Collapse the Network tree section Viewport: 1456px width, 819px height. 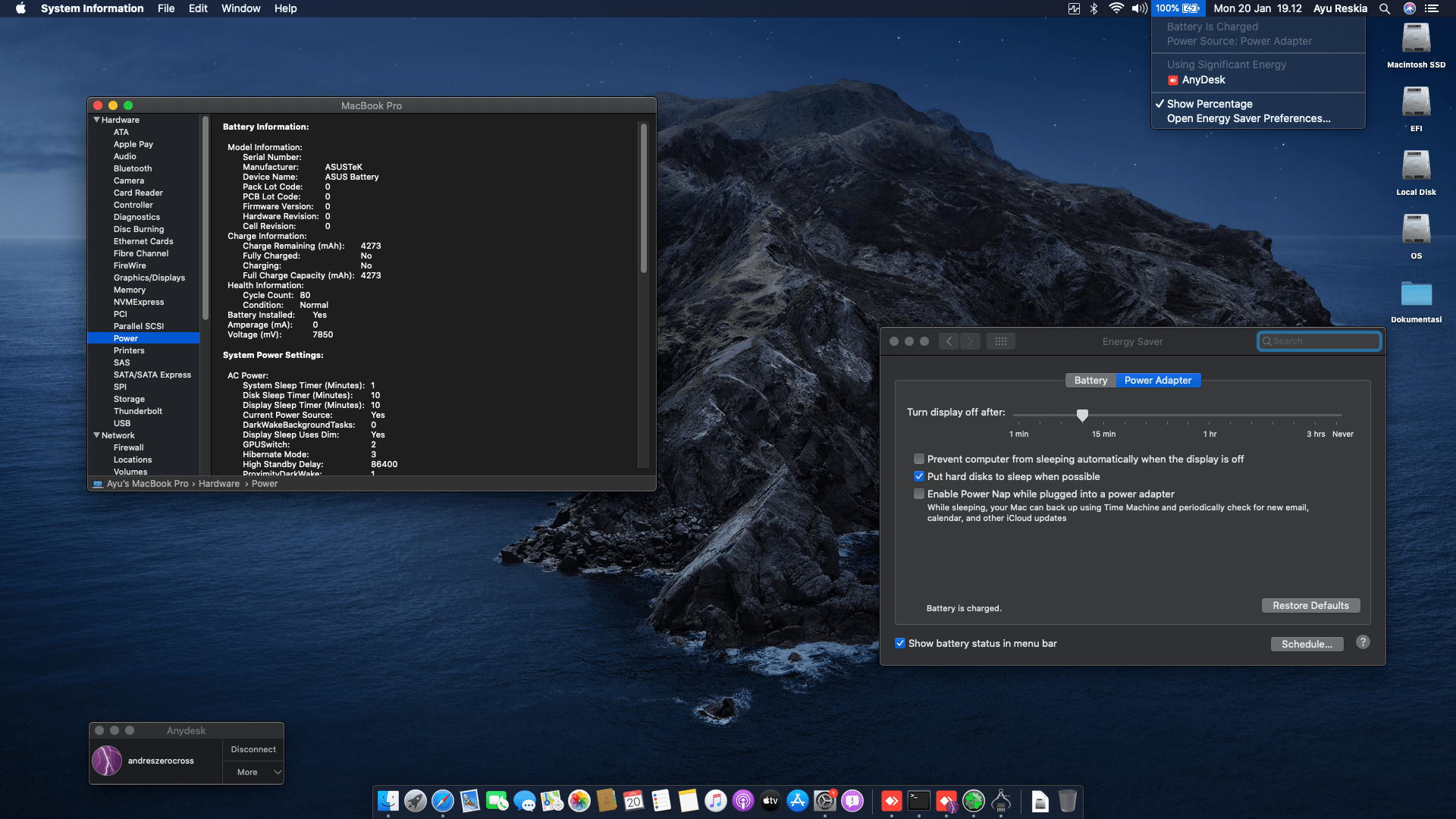pos(97,435)
